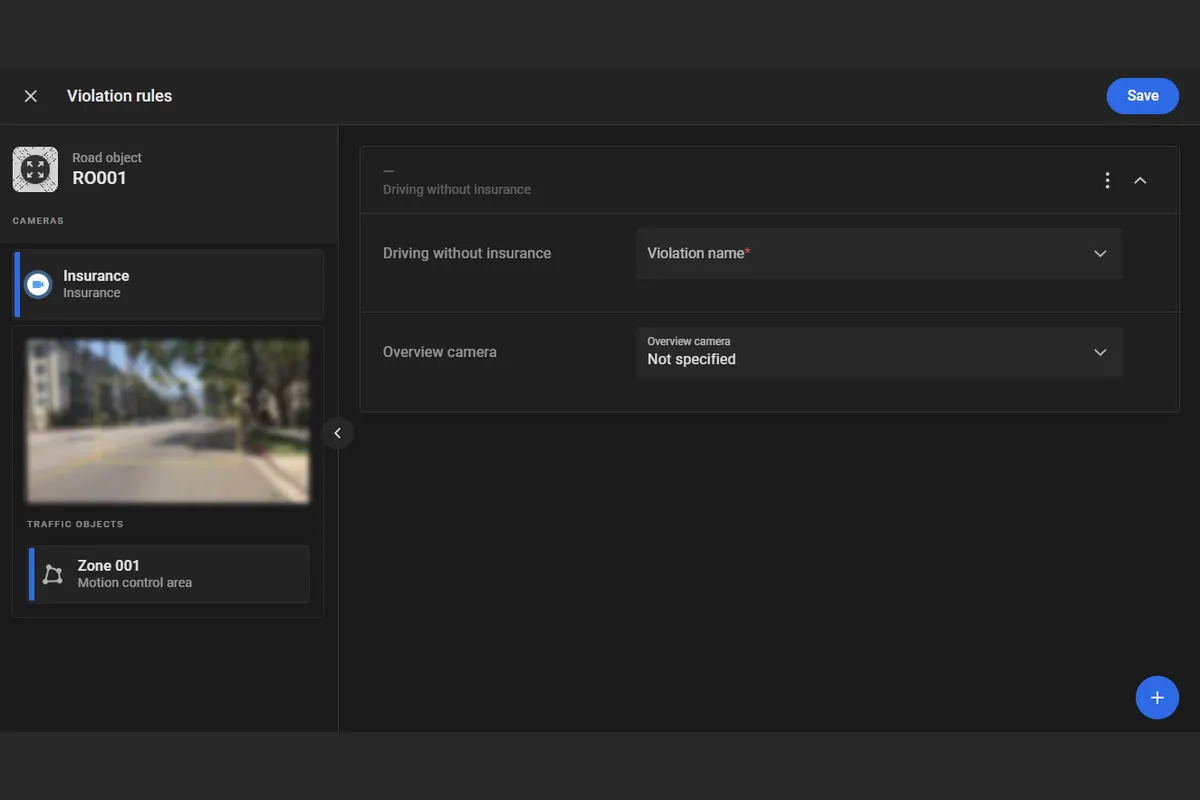Save the violation rules
The image size is (1200, 800).
coord(1142,96)
